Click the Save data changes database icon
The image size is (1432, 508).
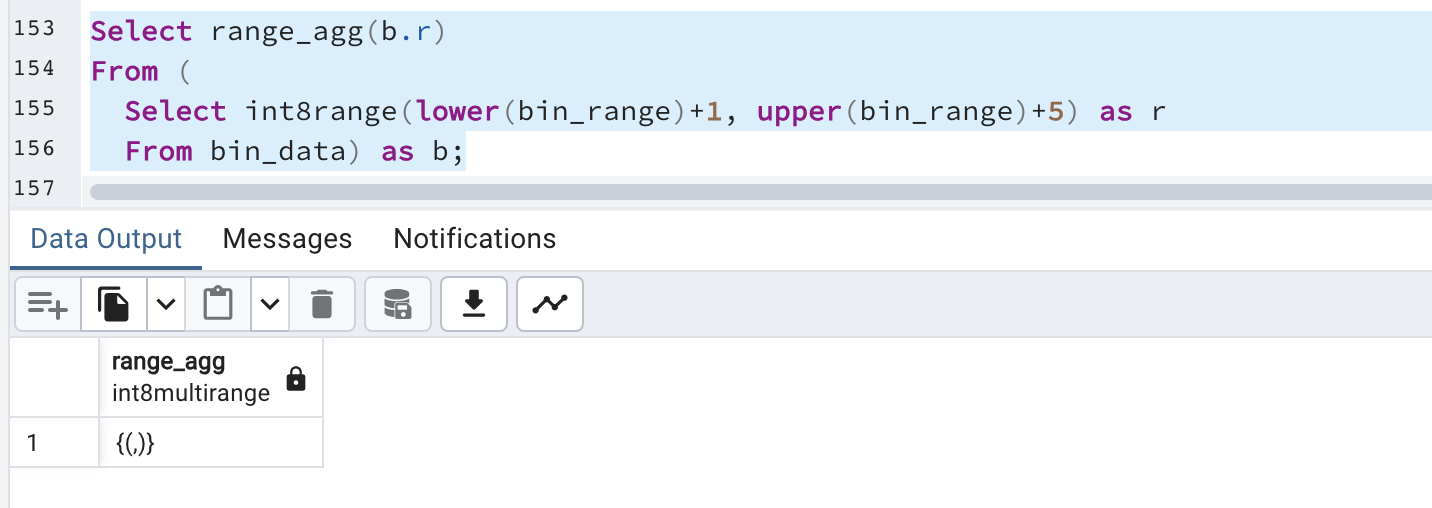click(398, 304)
